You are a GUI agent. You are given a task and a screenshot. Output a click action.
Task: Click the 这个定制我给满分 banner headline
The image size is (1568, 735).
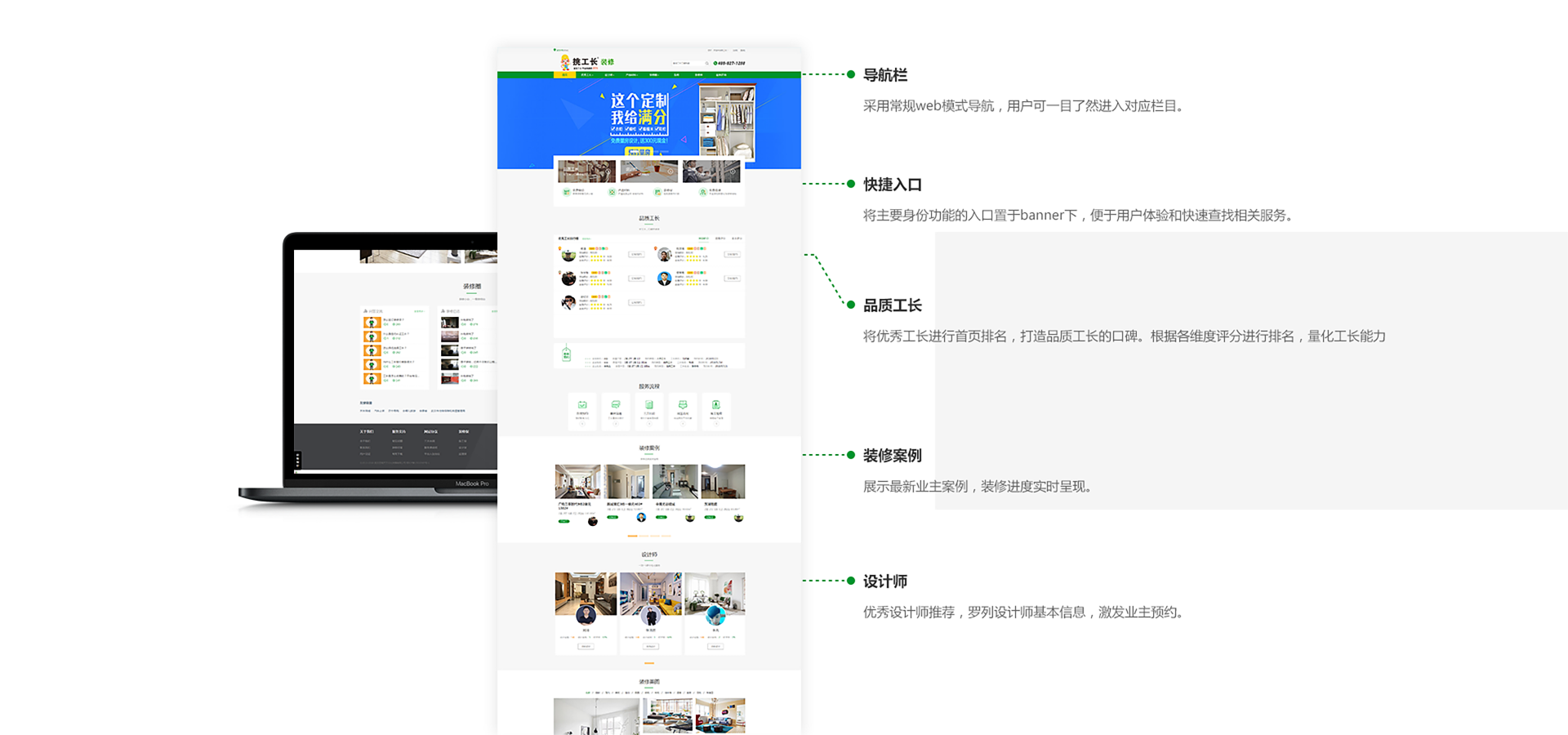tap(639, 109)
